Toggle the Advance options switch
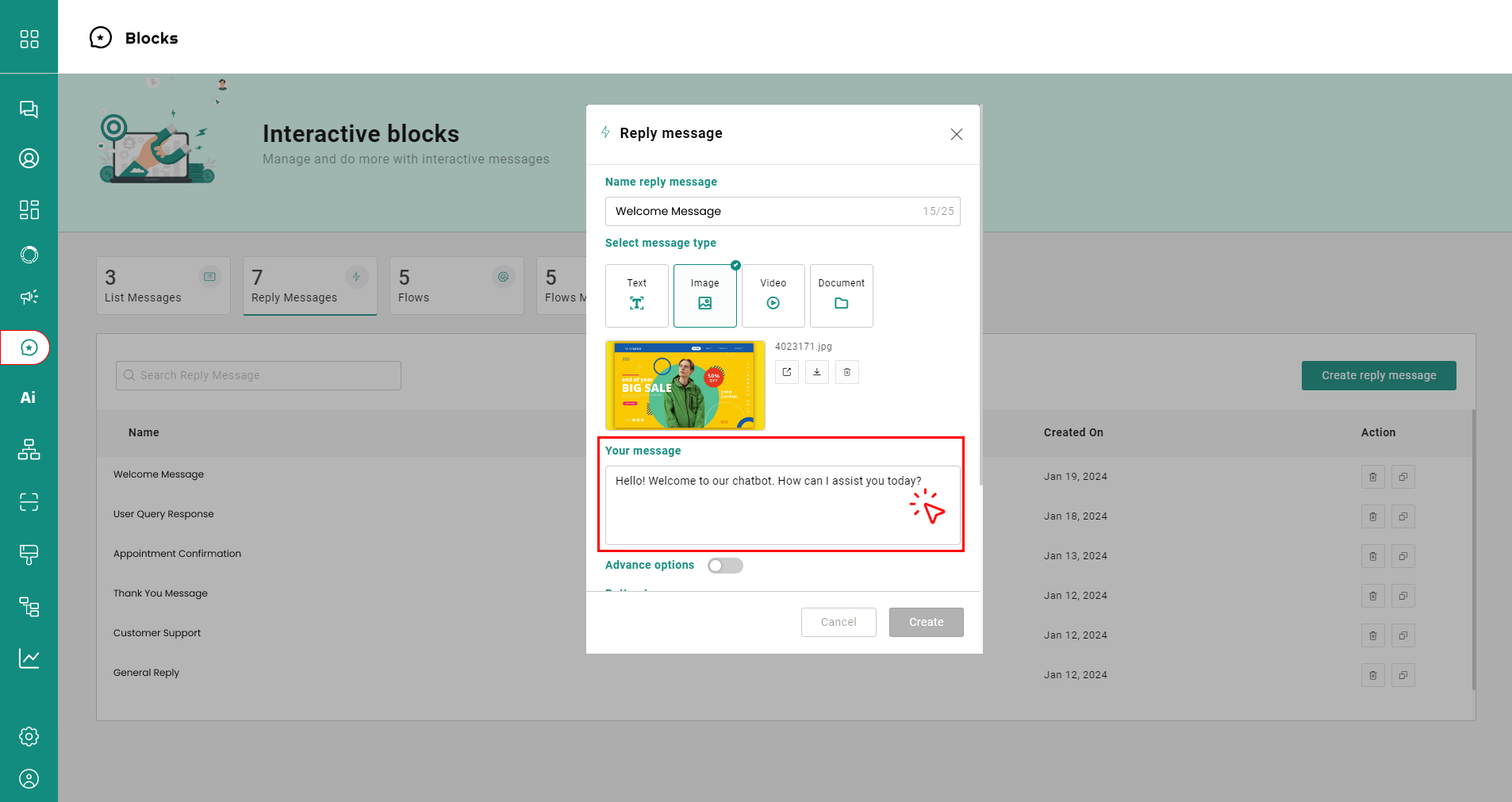Screen dimensions: 1512x802 click(725, 566)
